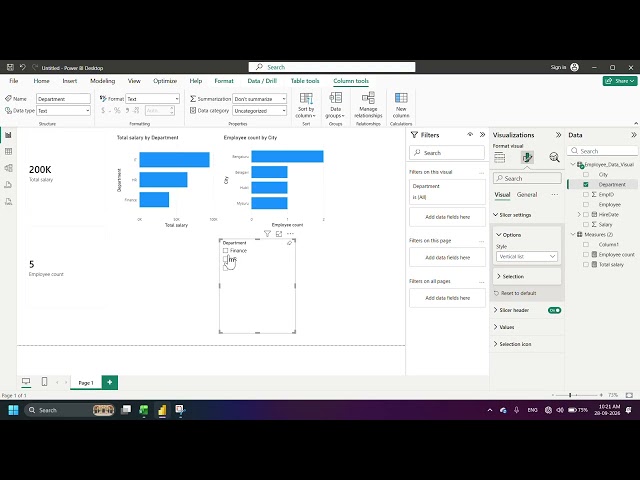Expand the HireDate hierarchy

coord(579,214)
